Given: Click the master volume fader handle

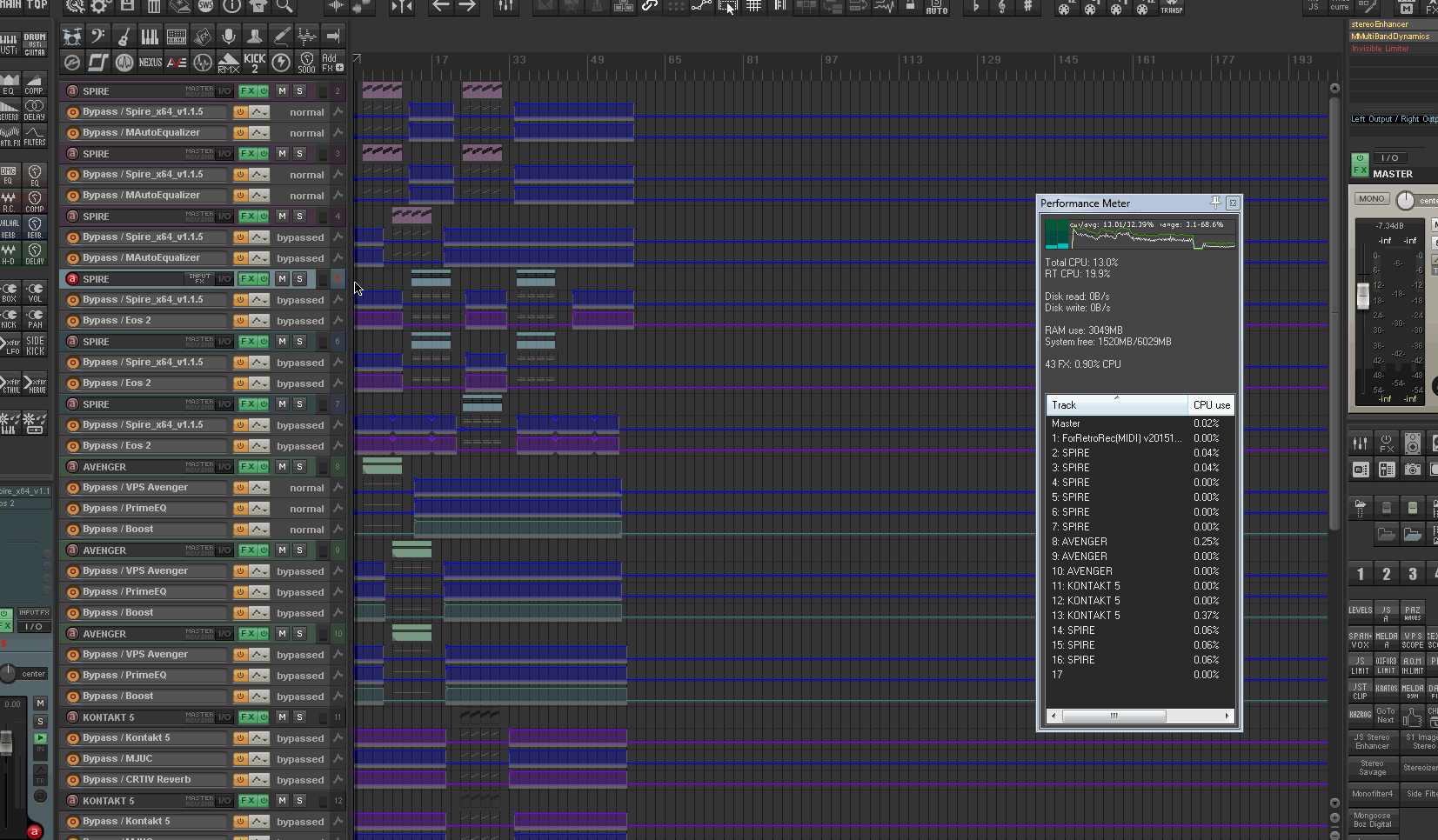Looking at the screenshot, I should click(x=1363, y=296).
